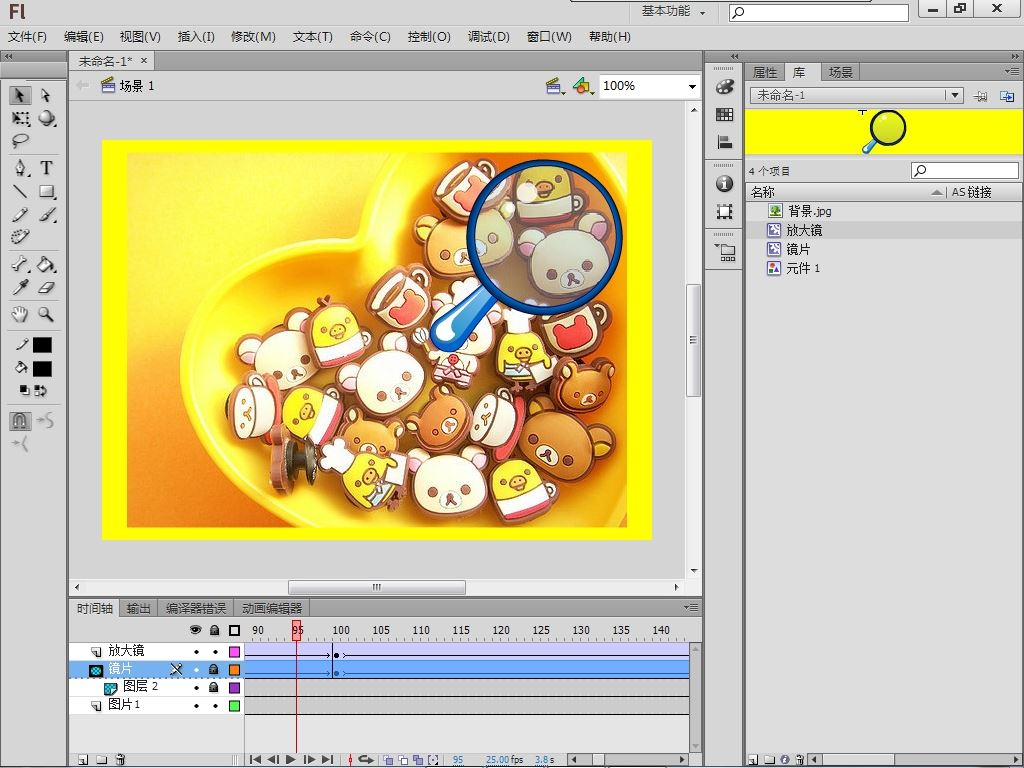The width and height of the screenshot is (1024, 768).
Task: Open the timeline panel options menu
Action: point(691,607)
